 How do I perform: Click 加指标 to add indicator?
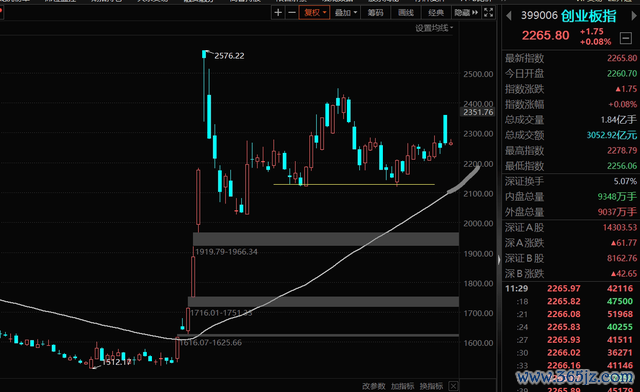[402, 386]
